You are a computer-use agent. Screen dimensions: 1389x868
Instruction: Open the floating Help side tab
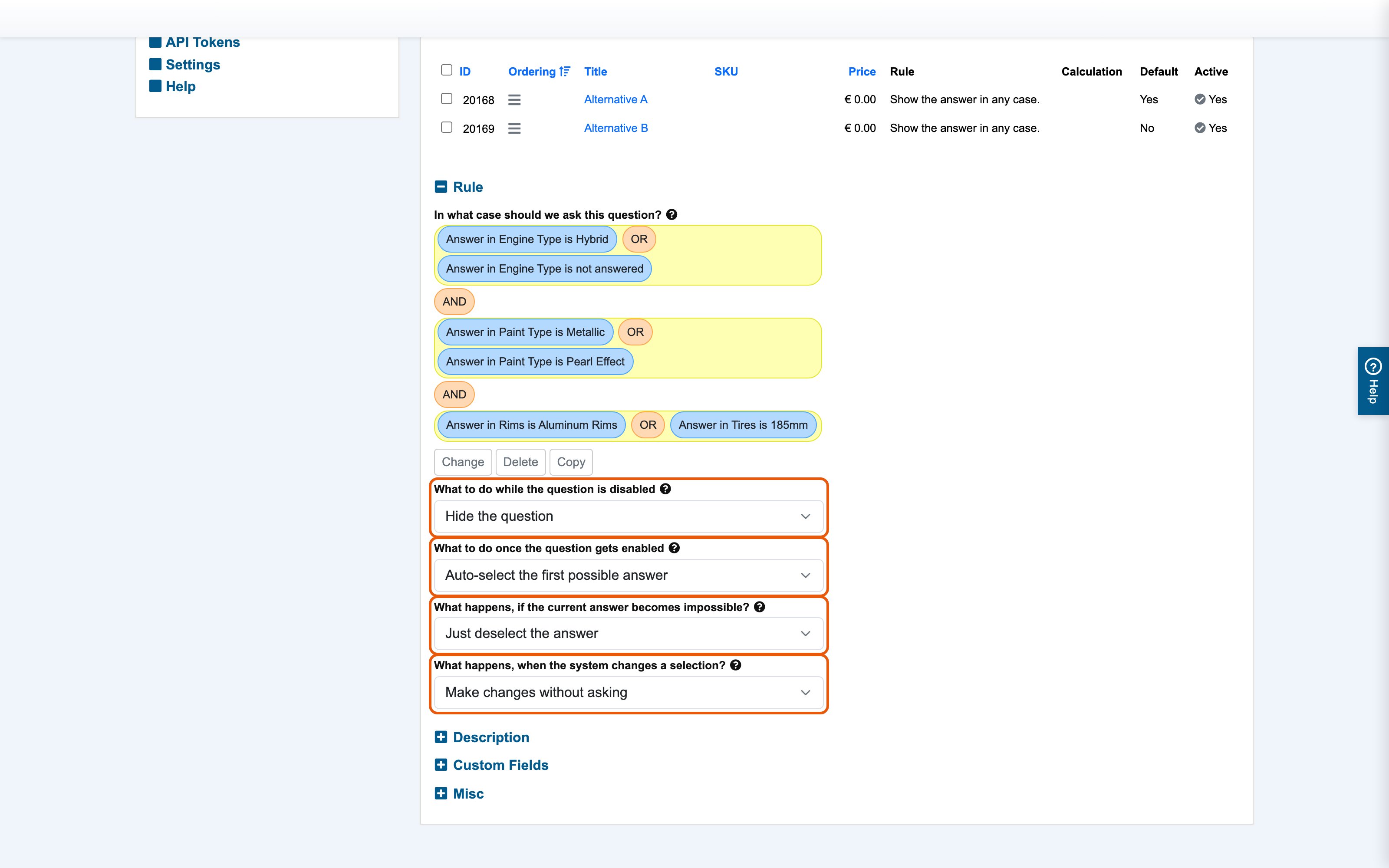pos(1373,381)
